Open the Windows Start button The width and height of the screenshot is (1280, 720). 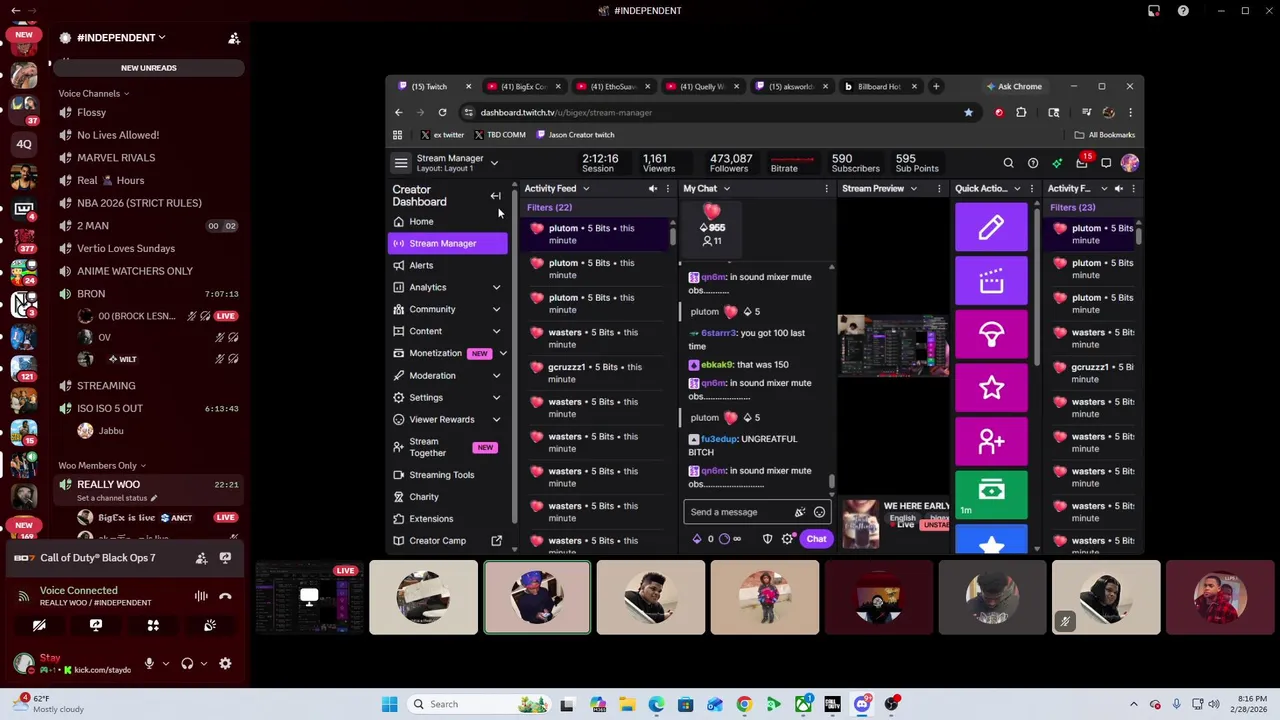[390, 704]
